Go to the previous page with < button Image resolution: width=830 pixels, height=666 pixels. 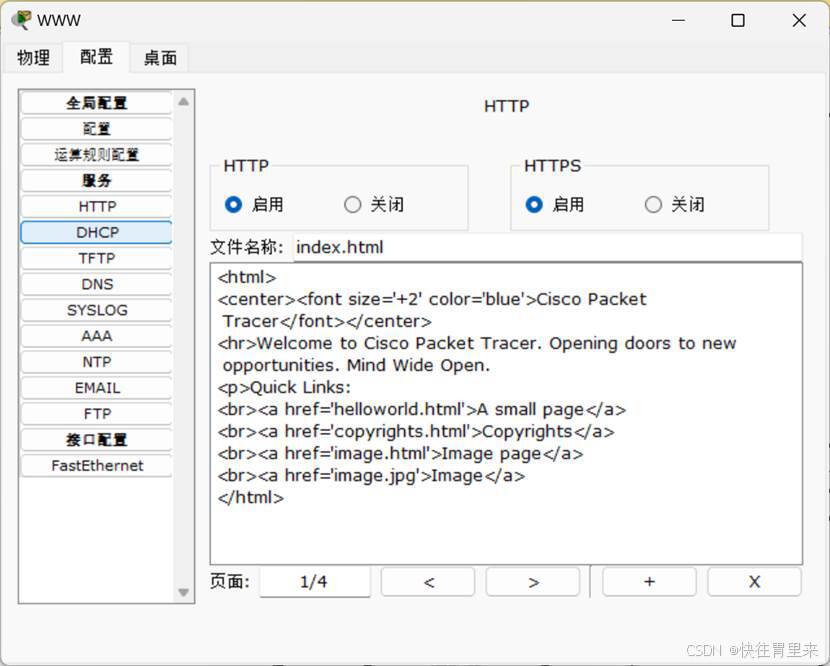pyautogui.click(x=428, y=582)
